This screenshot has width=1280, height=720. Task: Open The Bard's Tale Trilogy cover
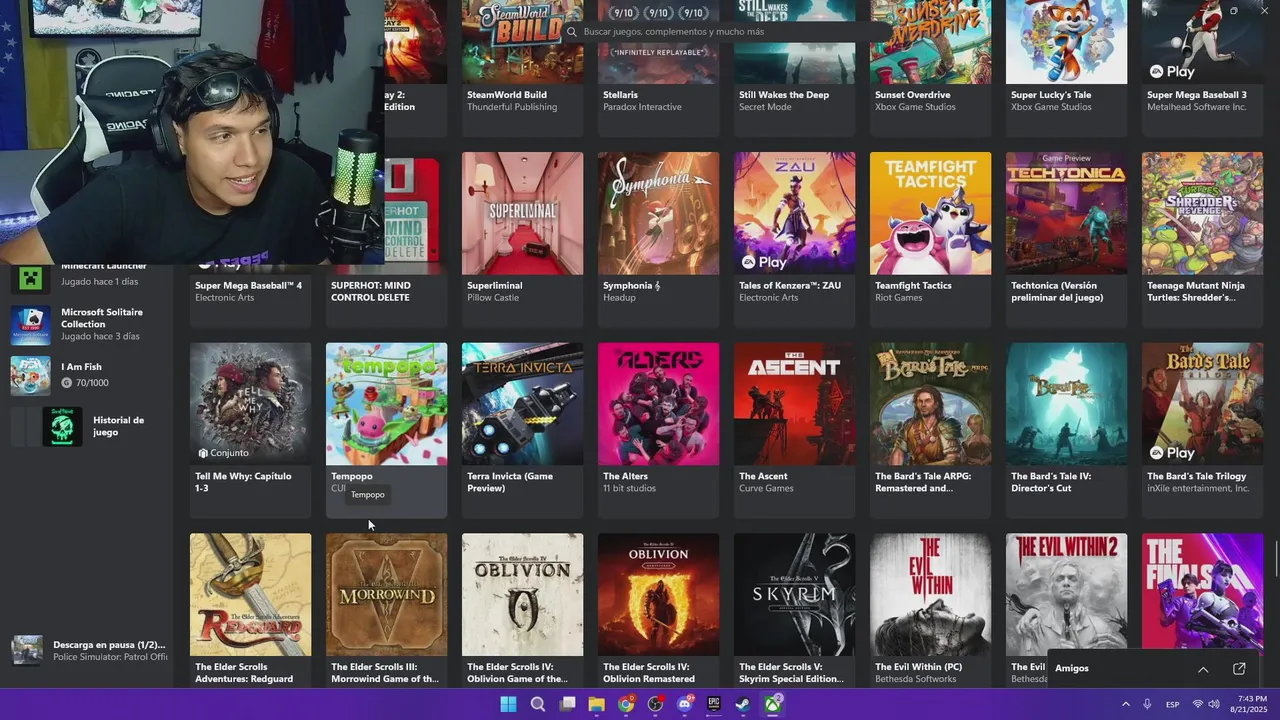(x=1202, y=404)
